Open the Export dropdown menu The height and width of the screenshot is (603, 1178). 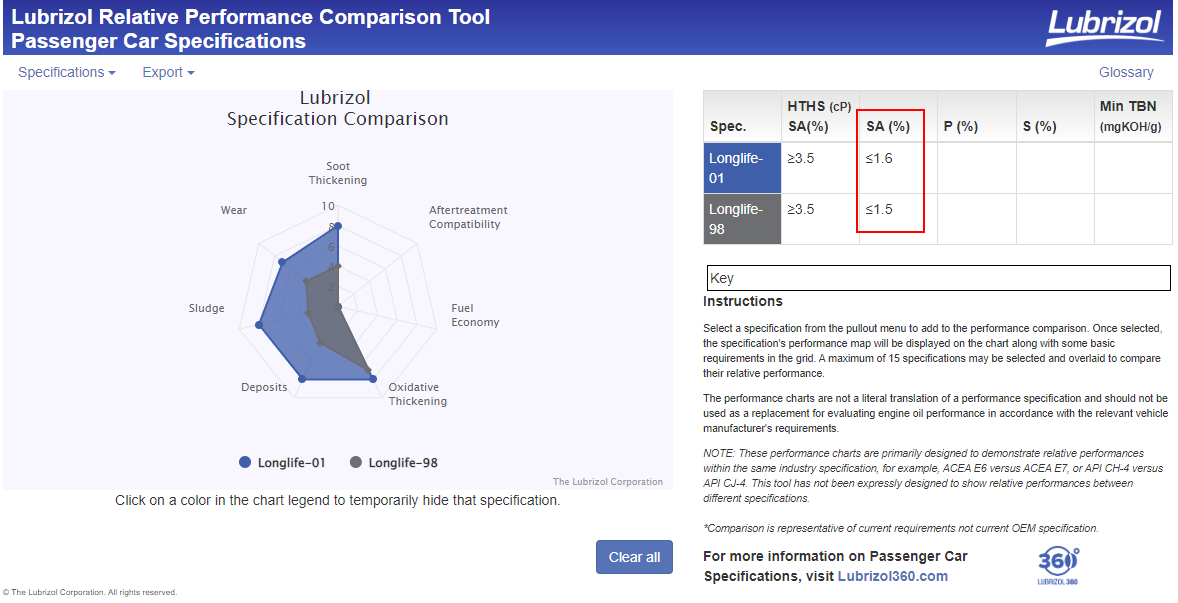(x=168, y=72)
